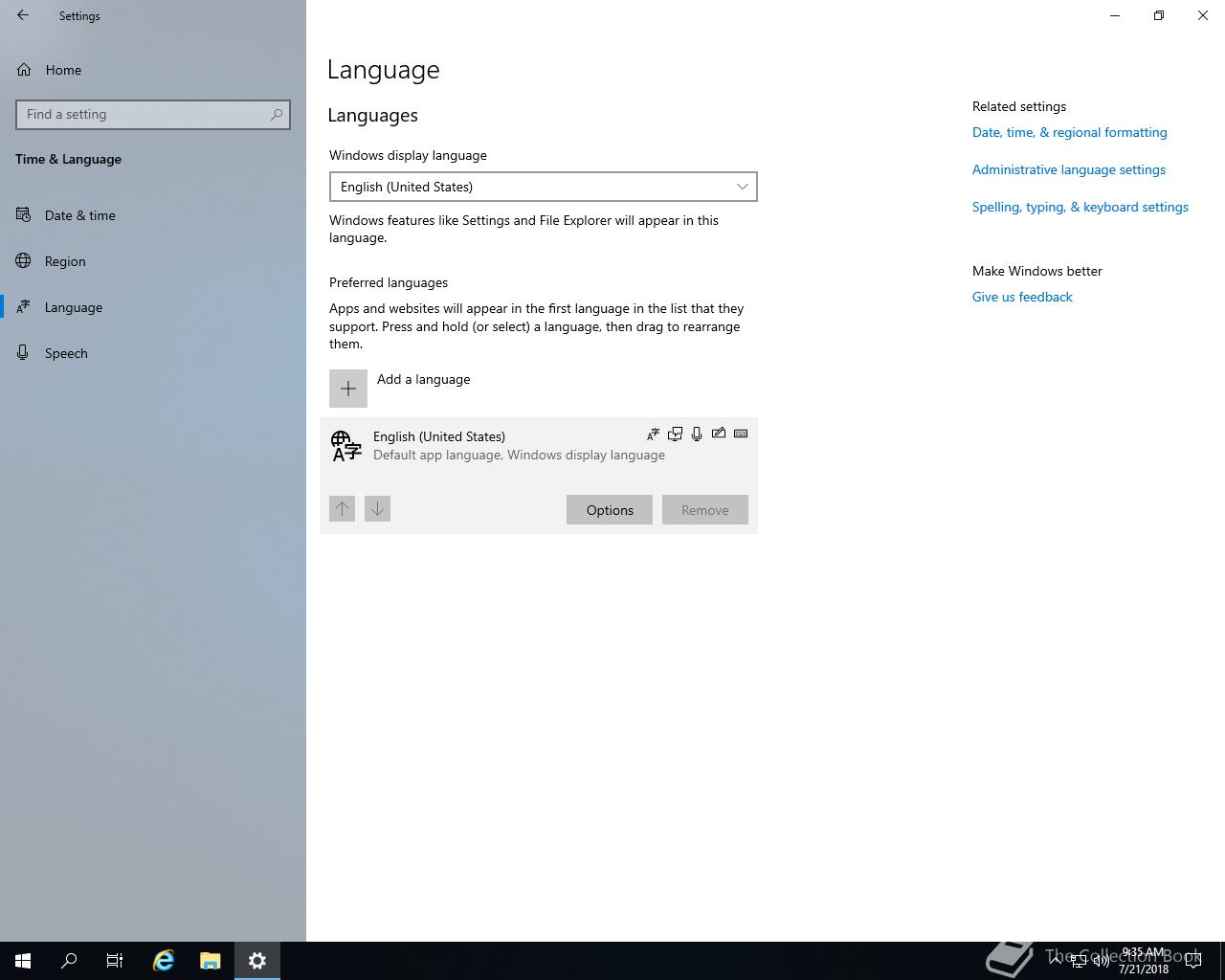This screenshot has height=980, width=1225.
Task: Open taskbar search
Action: click(x=69, y=961)
